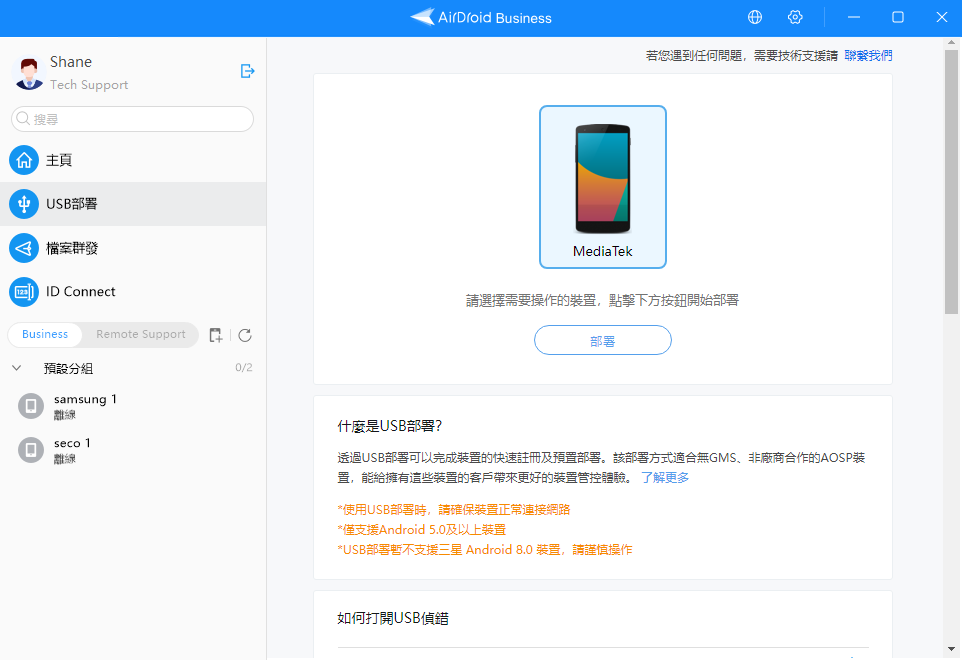The height and width of the screenshot is (660, 962).
Task: Click the scrollbar up arrow
Action: click(951, 43)
